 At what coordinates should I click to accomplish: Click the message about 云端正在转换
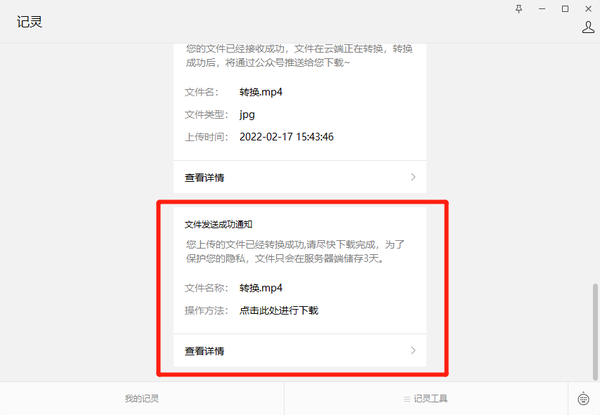pyautogui.click(x=299, y=55)
